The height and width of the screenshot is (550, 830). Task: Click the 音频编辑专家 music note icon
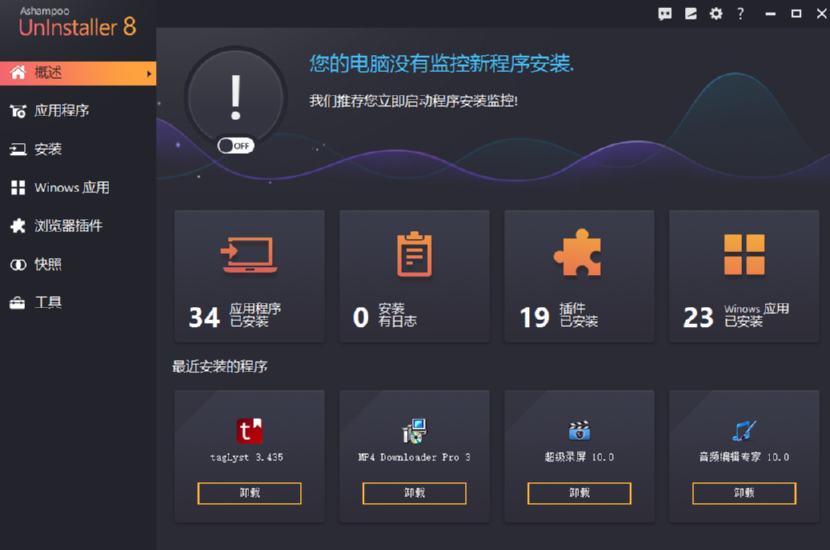[x=744, y=430]
